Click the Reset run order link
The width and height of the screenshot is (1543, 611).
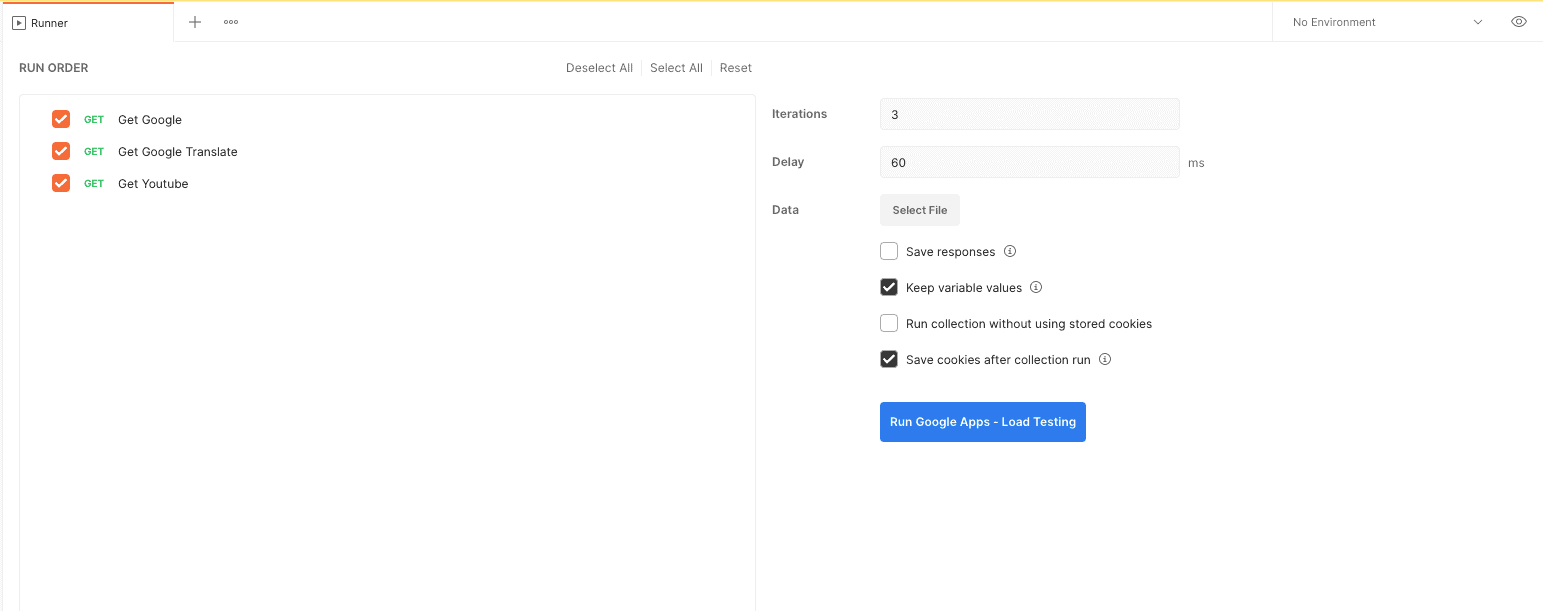coord(736,68)
